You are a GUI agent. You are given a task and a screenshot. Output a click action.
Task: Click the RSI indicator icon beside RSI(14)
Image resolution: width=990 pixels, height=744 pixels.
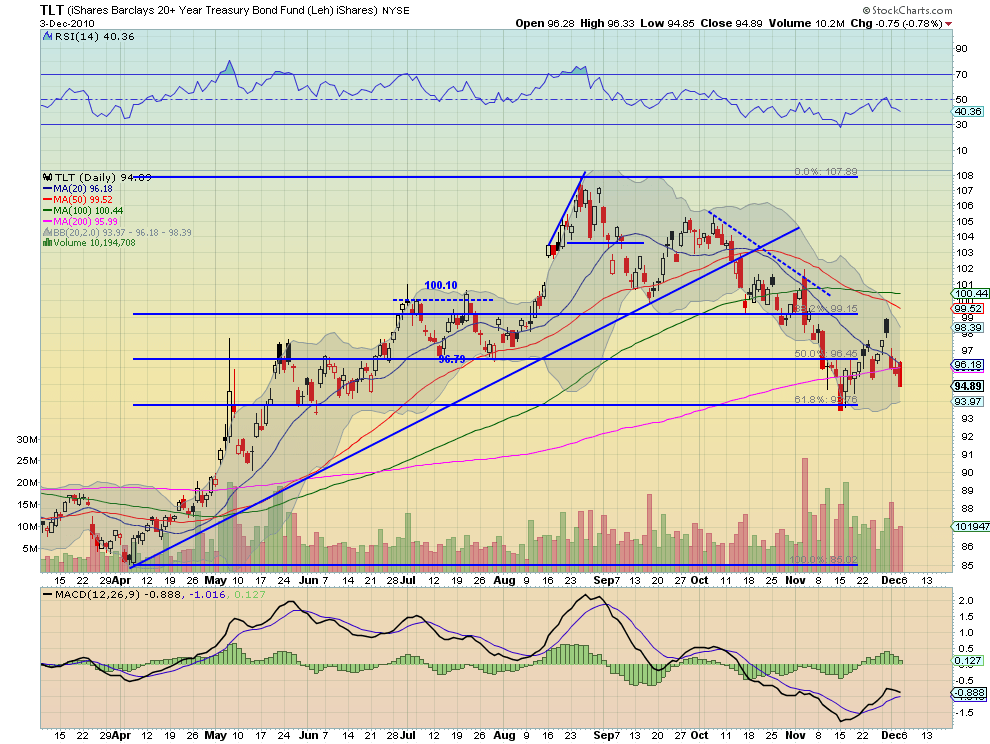(47, 37)
